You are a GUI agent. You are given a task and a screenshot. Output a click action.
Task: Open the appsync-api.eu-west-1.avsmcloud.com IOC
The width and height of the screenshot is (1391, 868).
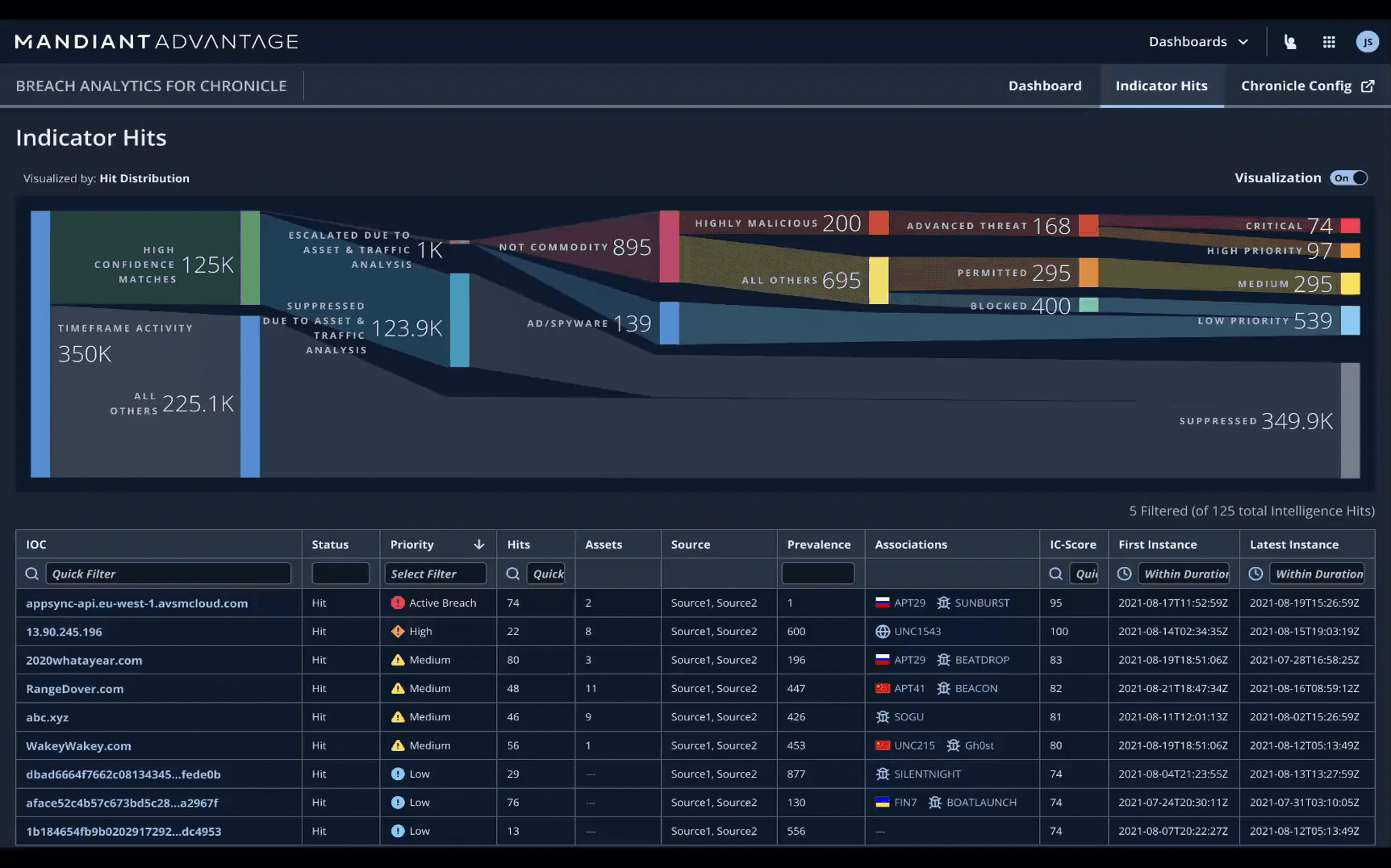point(136,603)
